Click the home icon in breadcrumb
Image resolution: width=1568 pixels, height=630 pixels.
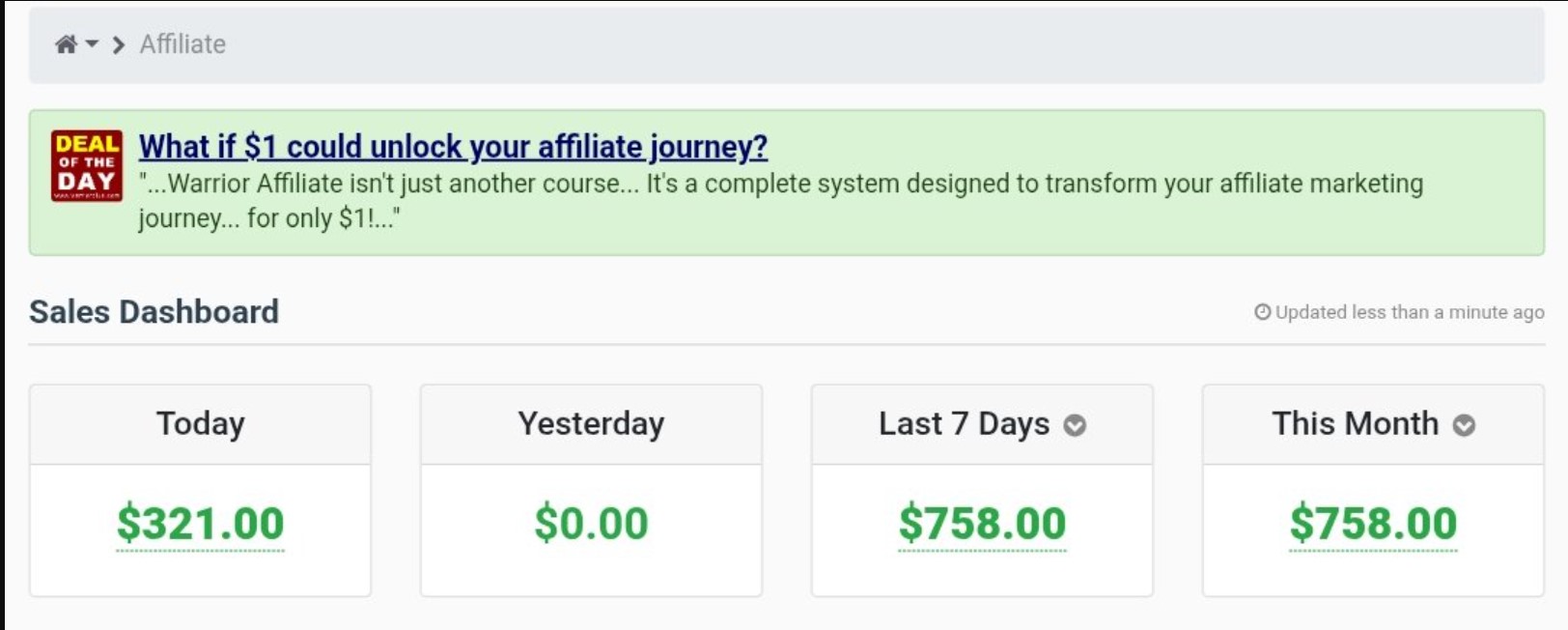click(66, 44)
